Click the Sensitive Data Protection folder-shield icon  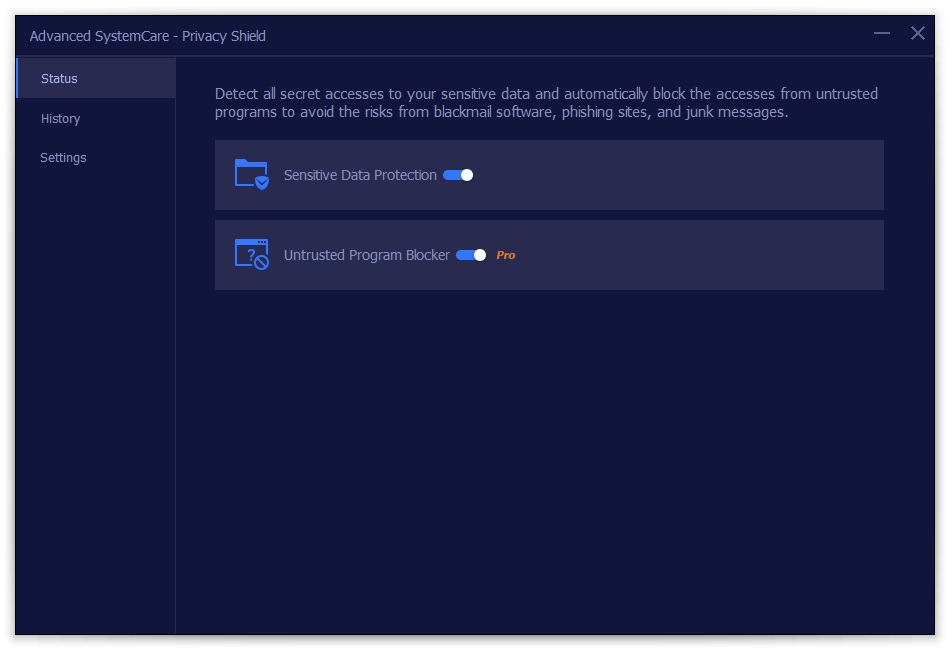[251, 175]
